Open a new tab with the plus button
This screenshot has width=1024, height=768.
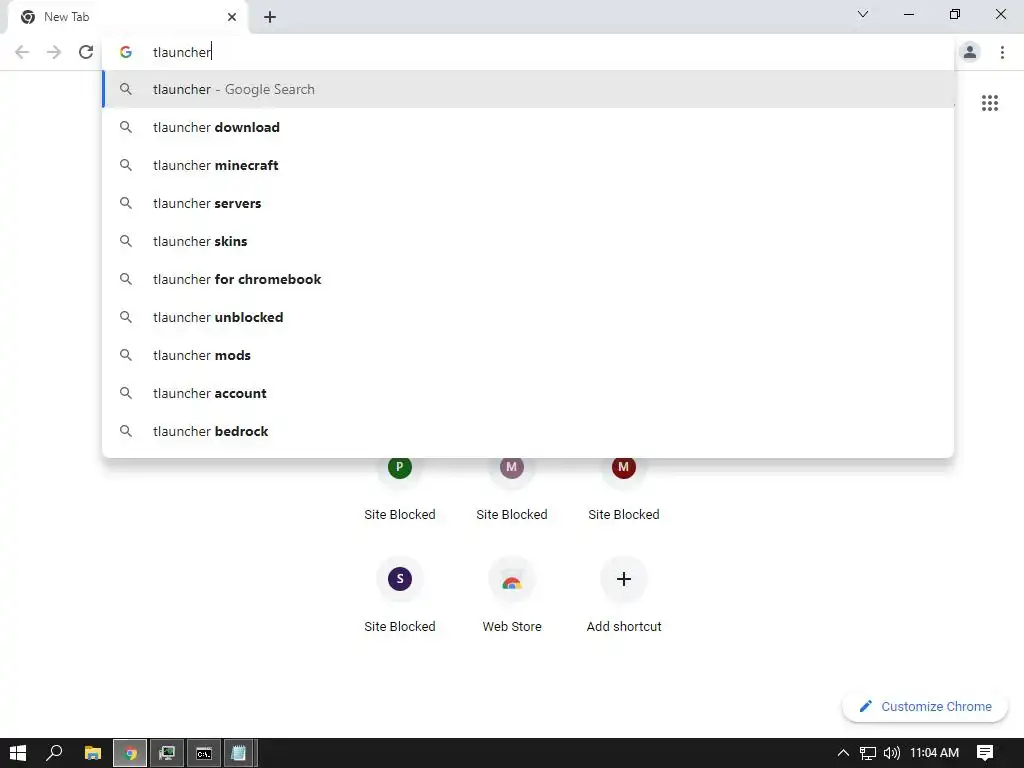(270, 17)
